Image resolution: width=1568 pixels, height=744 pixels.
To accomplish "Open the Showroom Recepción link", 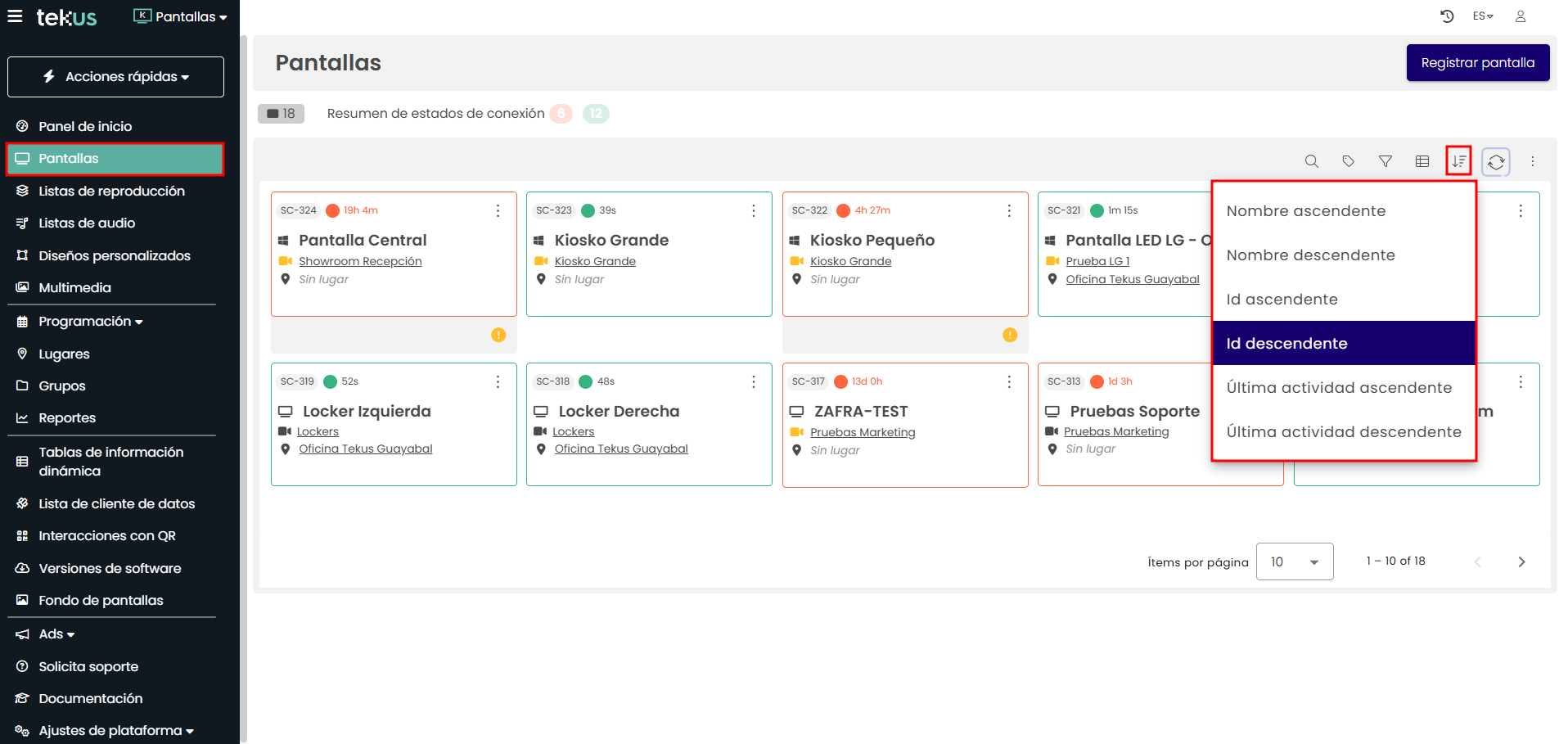I will click(x=360, y=261).
